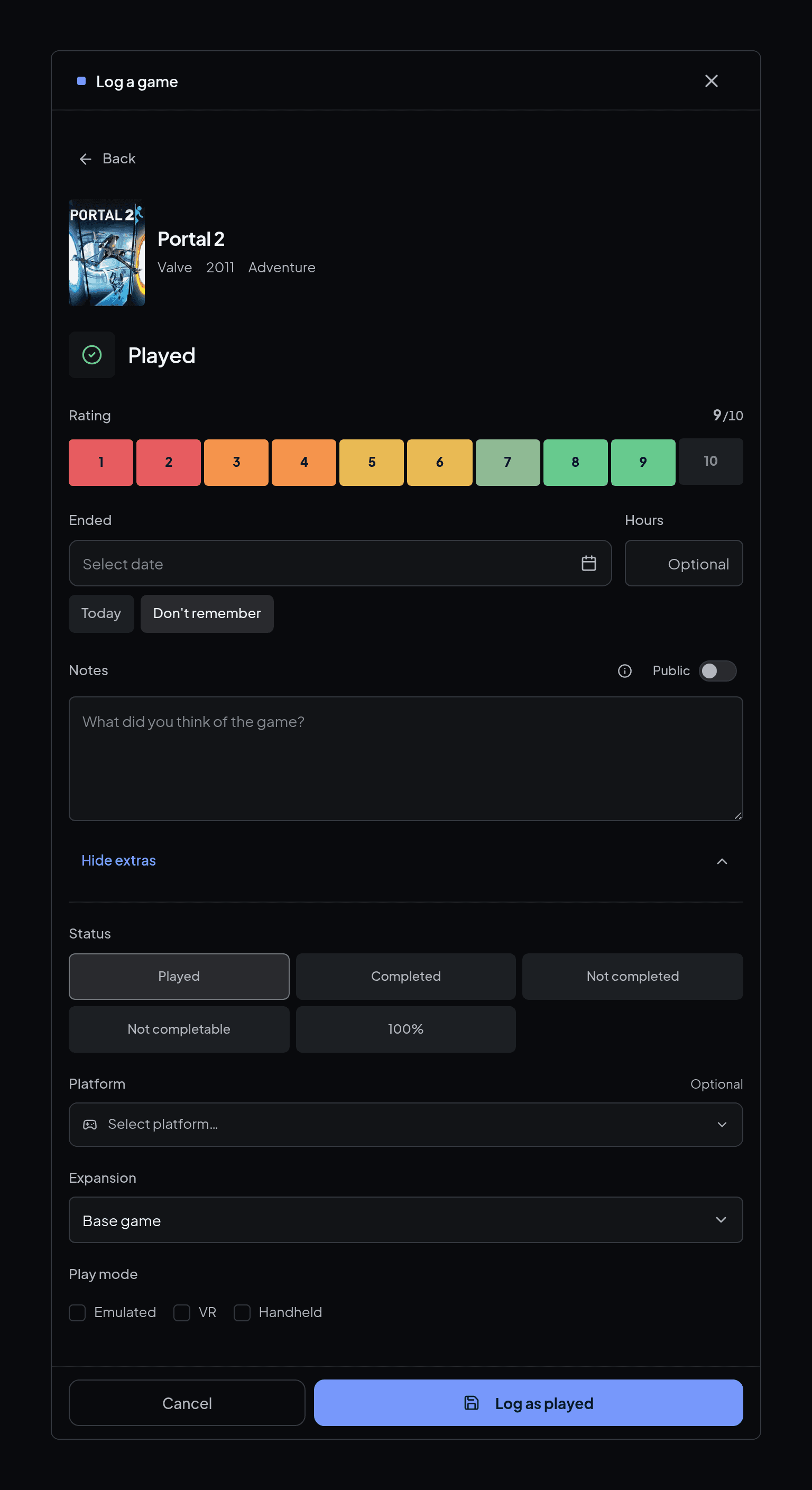Select the 100% status option
This screenshot has height=1490, width=812.
(x=406, y=1029)
